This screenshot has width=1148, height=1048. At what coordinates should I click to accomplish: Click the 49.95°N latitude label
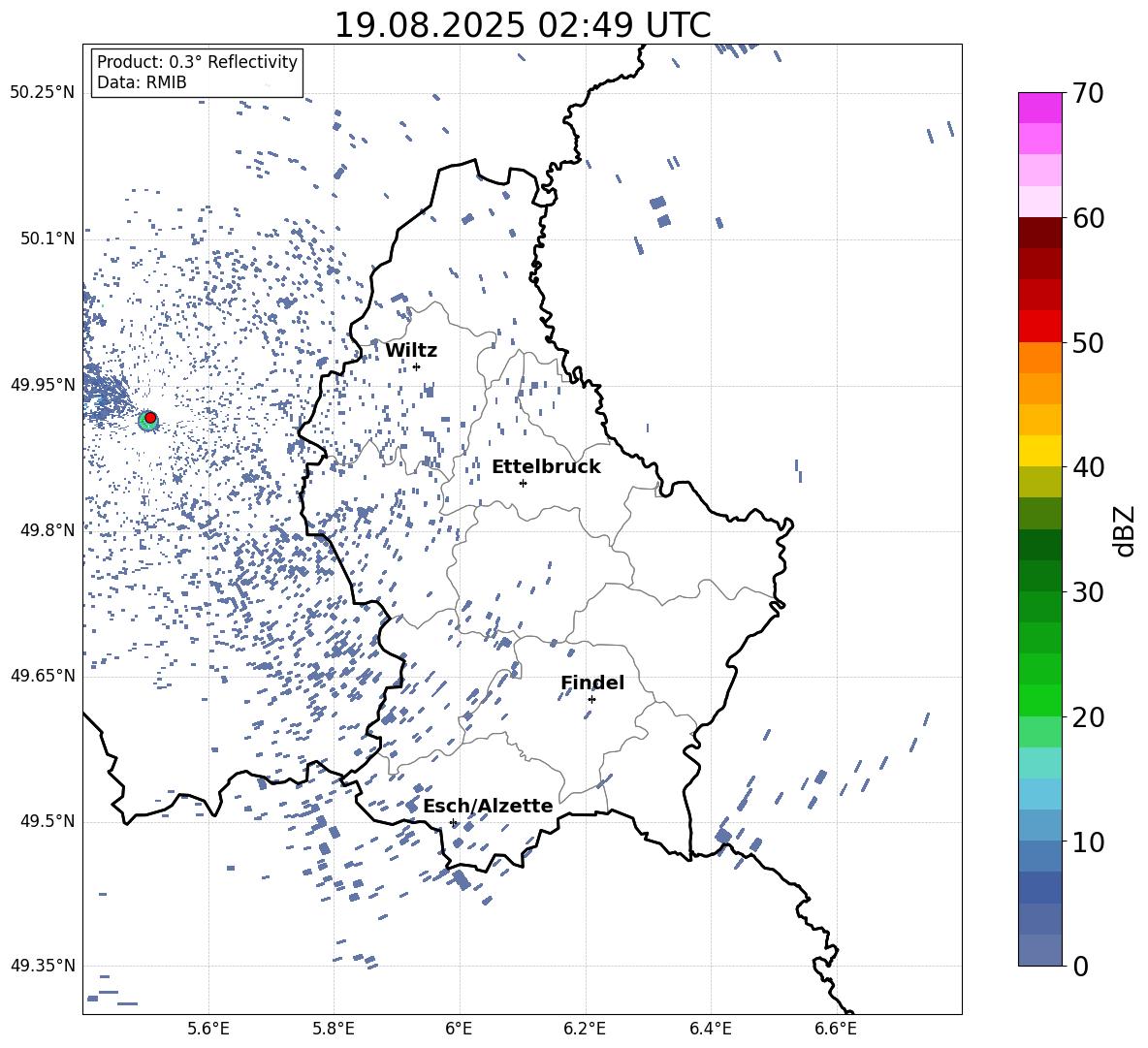[43, 385]
